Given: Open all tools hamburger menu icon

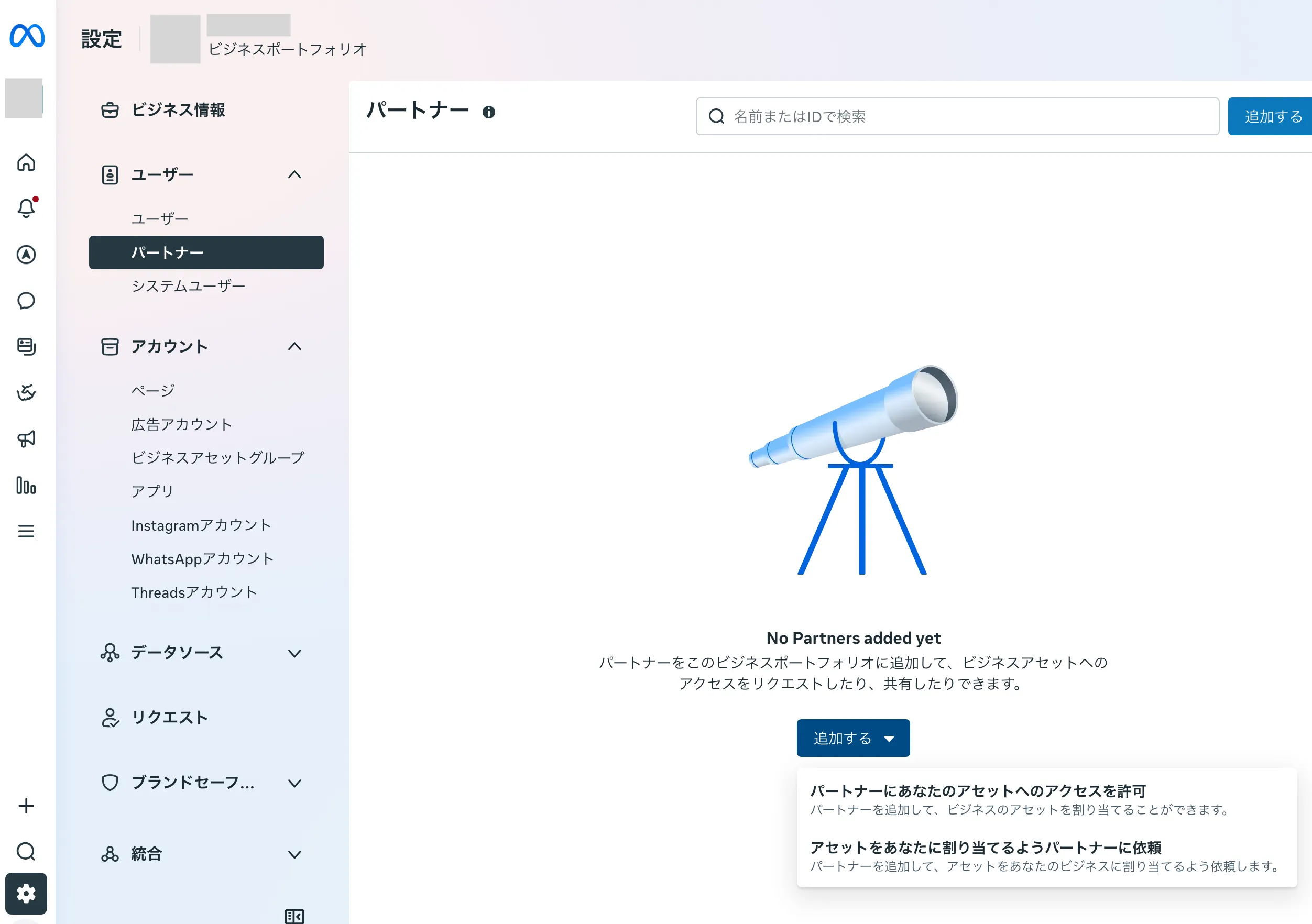Looking at the screenshot, I should [x=26, y=532].
